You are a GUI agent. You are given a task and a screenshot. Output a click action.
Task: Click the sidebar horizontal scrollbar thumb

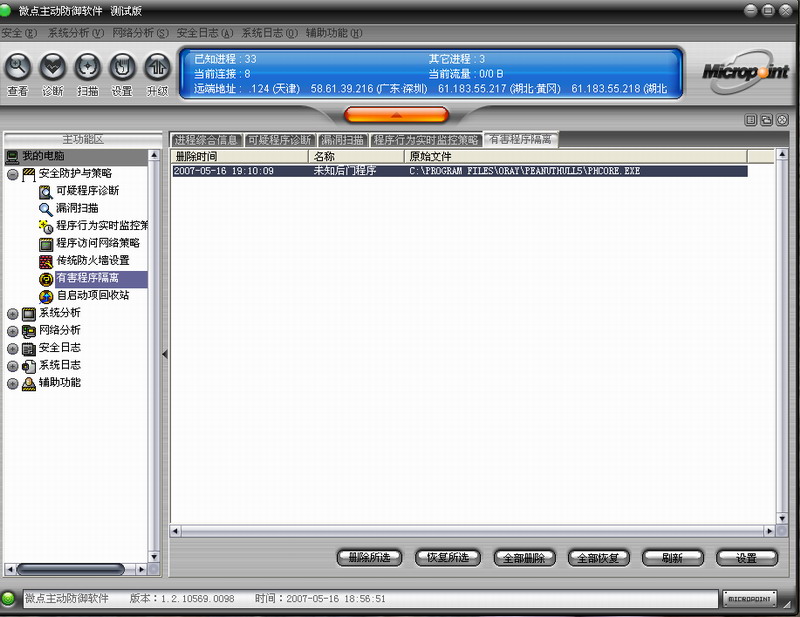click(x=71, y=569)
